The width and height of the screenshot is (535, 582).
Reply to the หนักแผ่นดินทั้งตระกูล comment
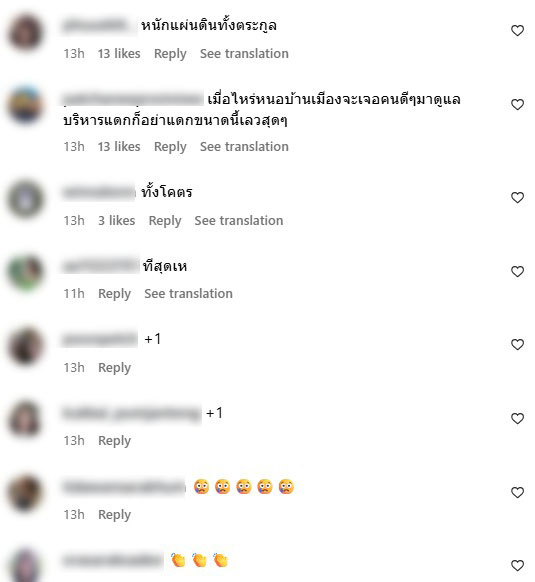click(170, 54)
